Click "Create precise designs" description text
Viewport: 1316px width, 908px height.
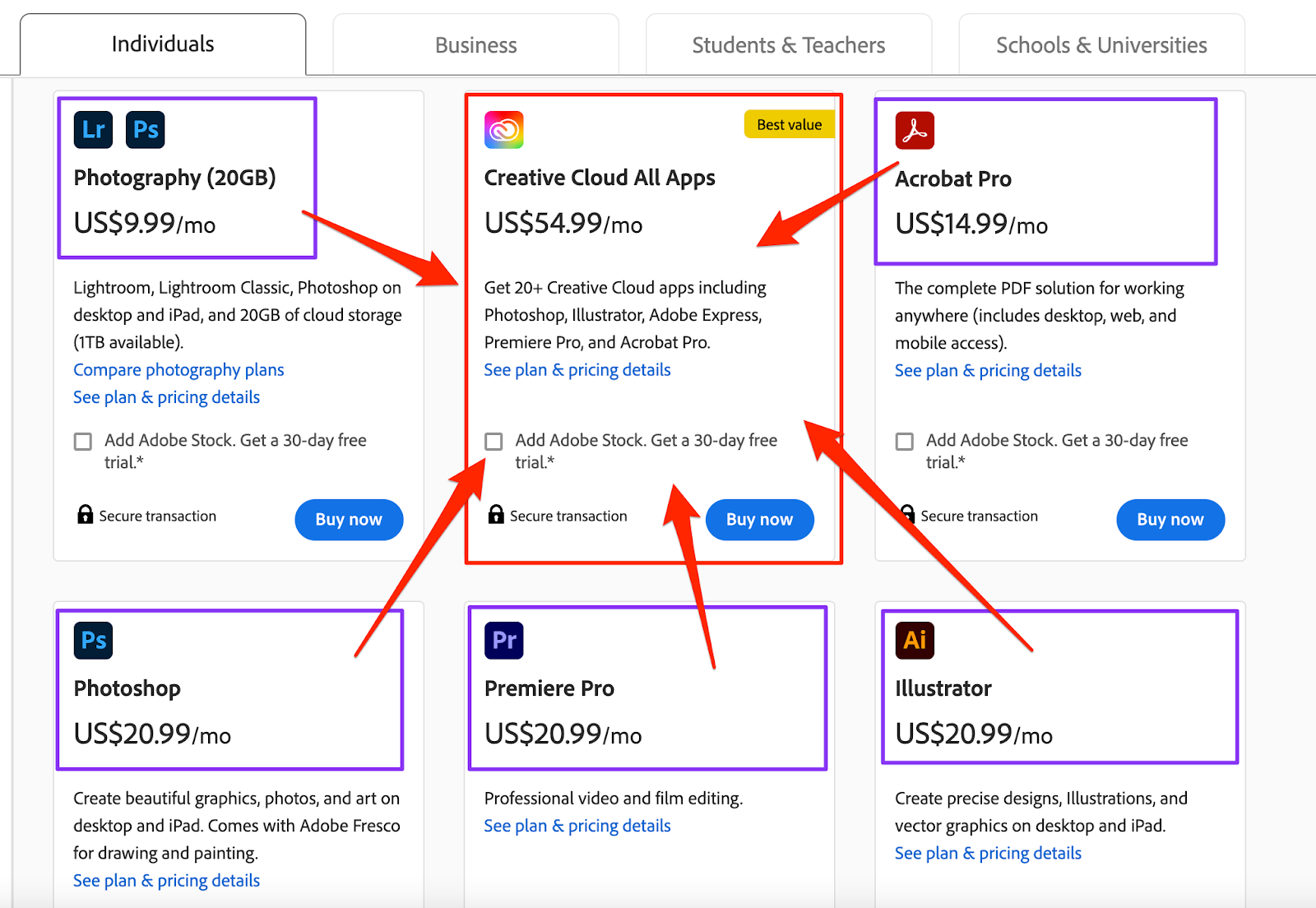1041,812
